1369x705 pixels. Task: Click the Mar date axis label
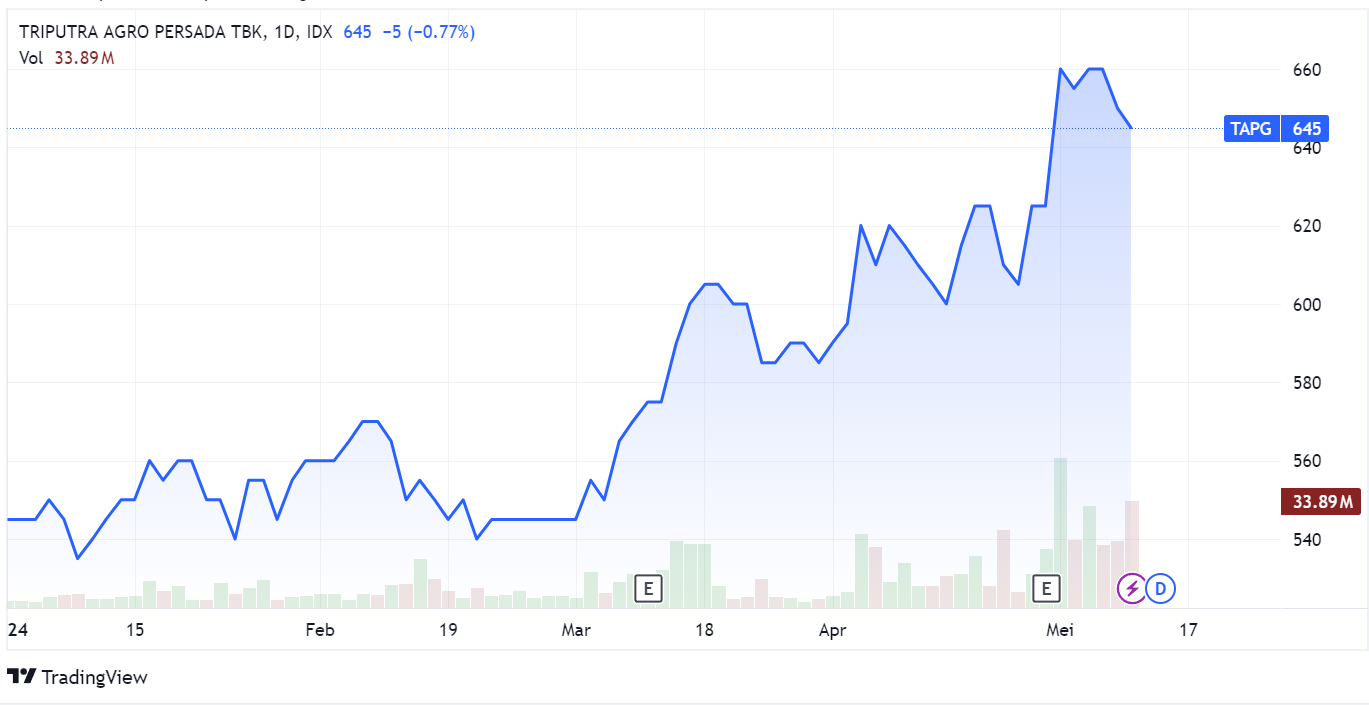click(x=576, y=631)
